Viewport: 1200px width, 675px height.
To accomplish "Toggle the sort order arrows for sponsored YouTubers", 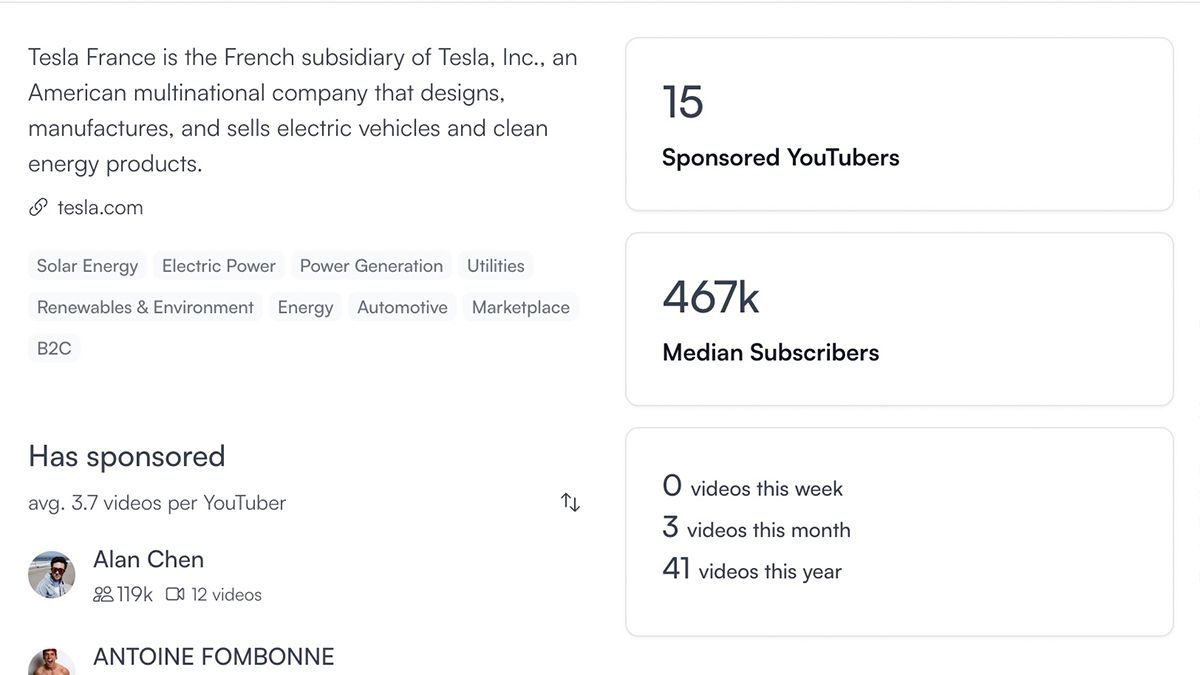I will click(570, 502).
